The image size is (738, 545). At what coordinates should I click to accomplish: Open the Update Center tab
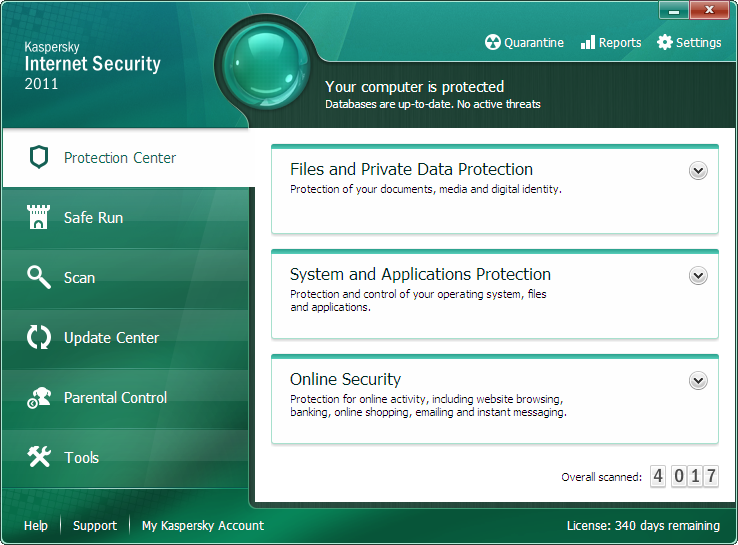click(111, 338)
